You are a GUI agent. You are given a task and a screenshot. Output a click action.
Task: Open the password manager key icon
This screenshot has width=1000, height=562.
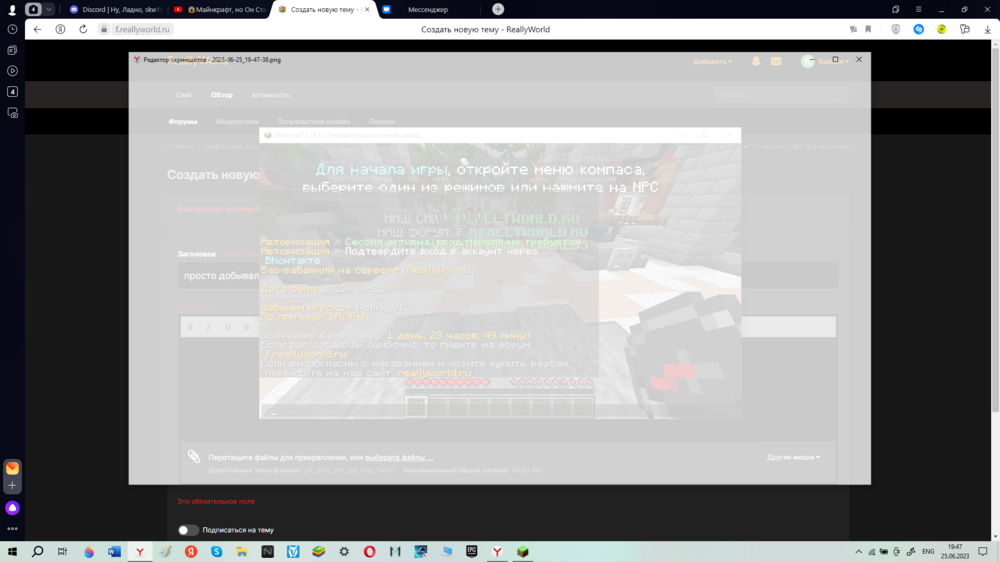853,29
